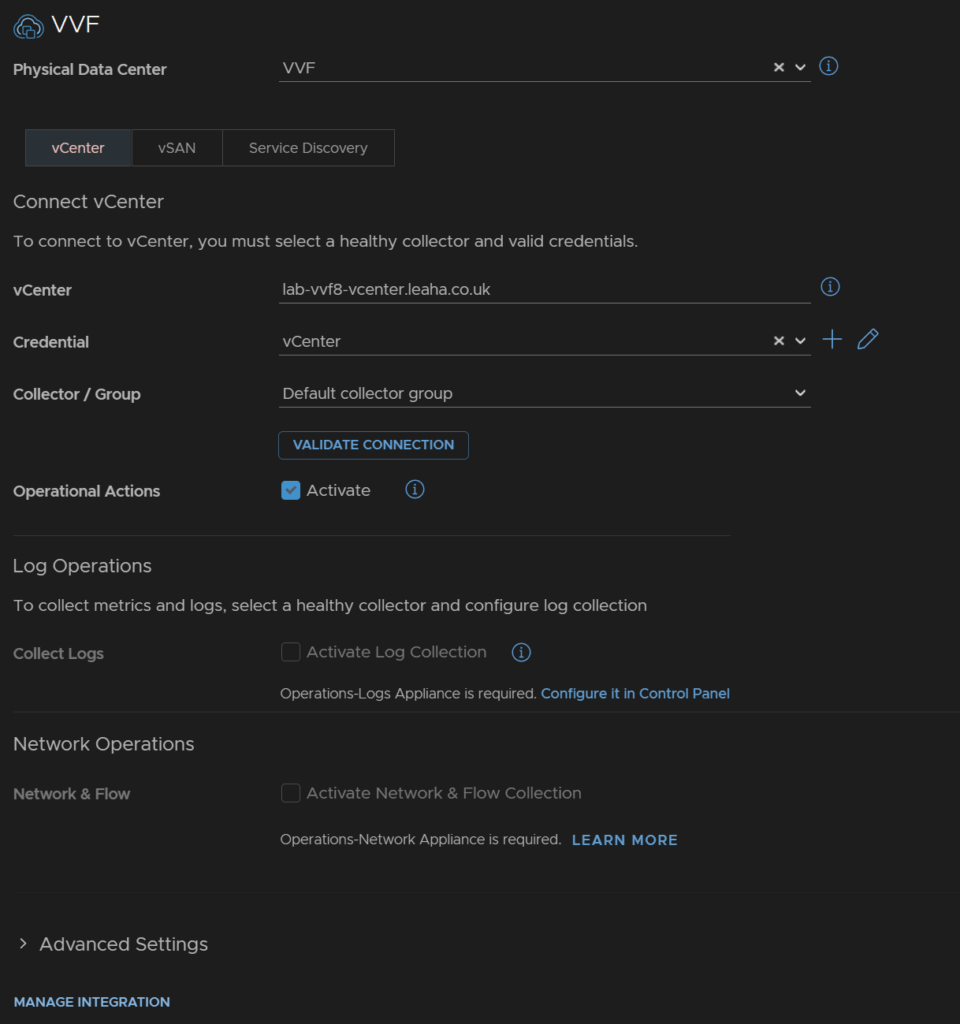This screenshot has width=960, height=1024.
Task: Show info for Operational Actions Activate
Action: (x=414, y=489)
